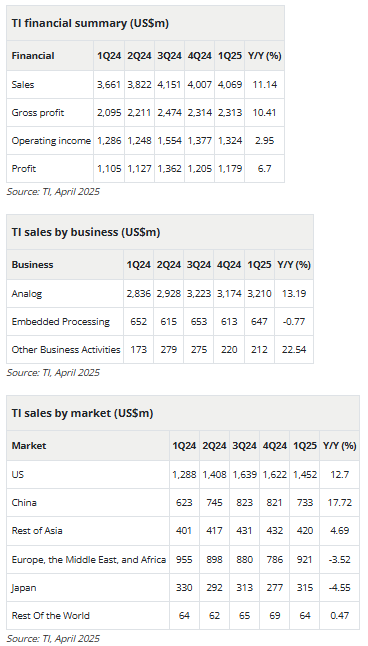Image resolution: width=368 pixels, height=646 pixels.
Task: Select Analog 1Q25 value 3,210
Action: tap(260, 294)
